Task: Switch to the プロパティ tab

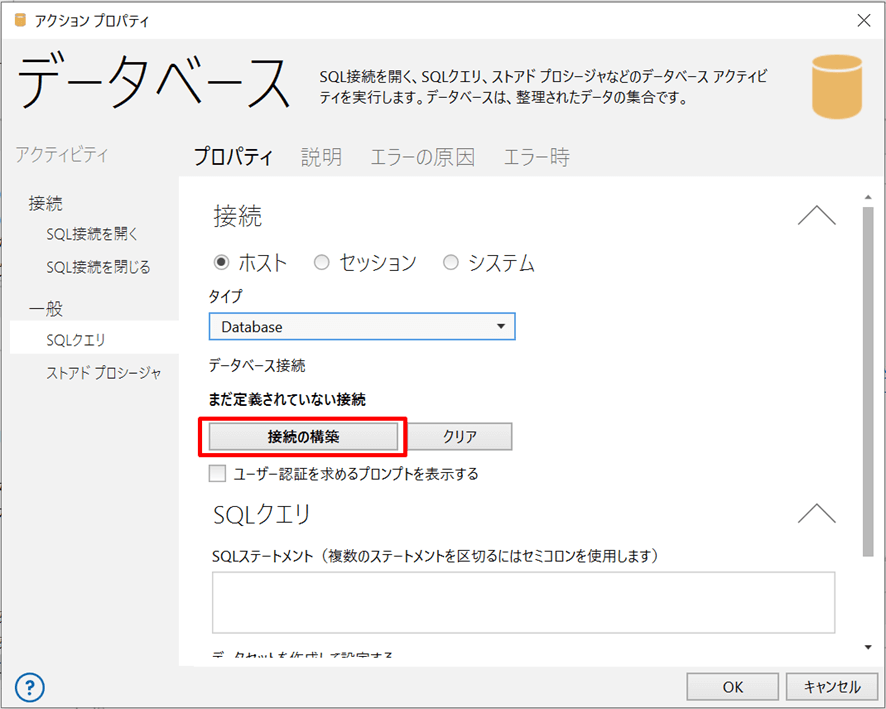Action: coord(233,156)
